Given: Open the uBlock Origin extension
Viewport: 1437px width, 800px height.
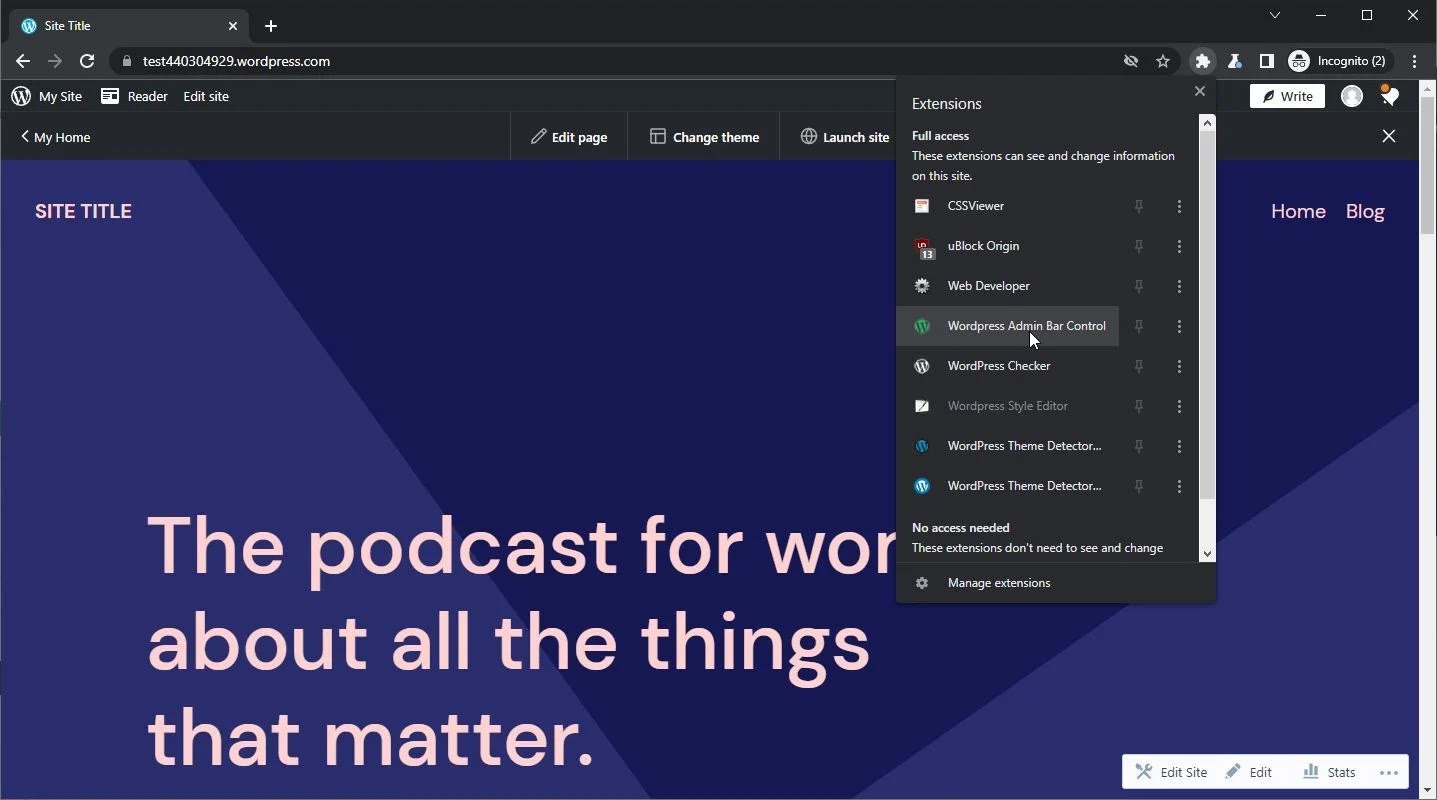Looking at the screenshot, I should click(1007, 246).
